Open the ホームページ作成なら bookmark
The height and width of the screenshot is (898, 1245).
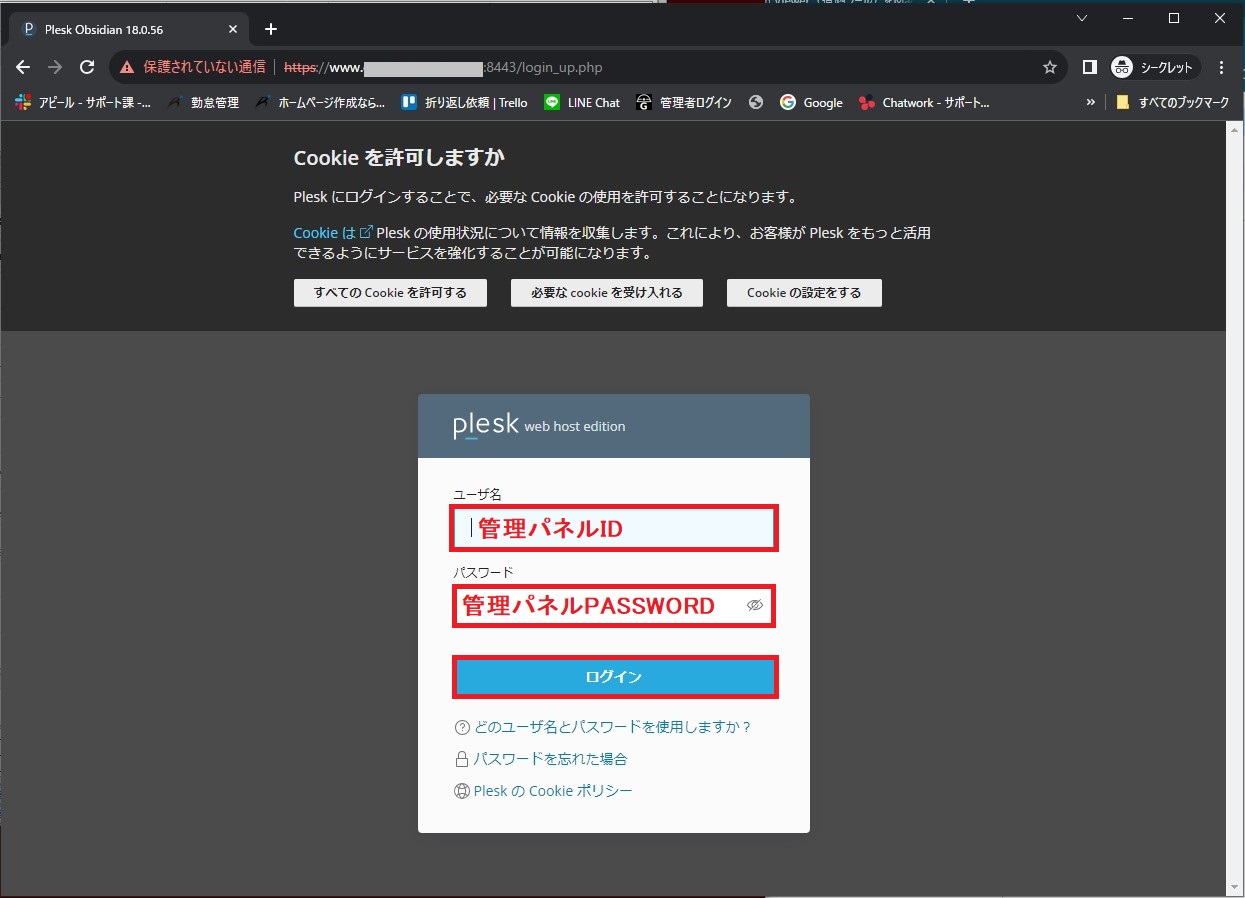(320, 102)
